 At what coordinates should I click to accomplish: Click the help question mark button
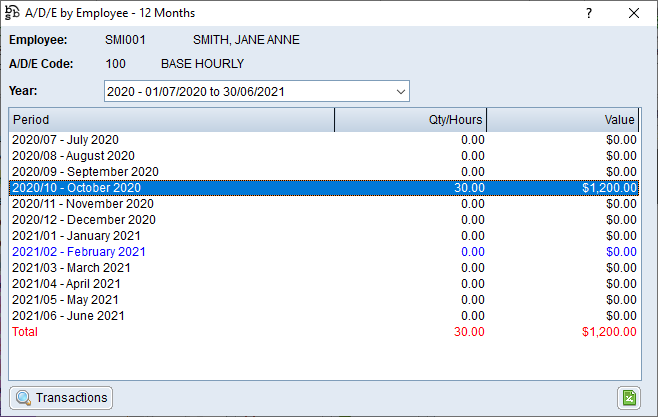588,13
